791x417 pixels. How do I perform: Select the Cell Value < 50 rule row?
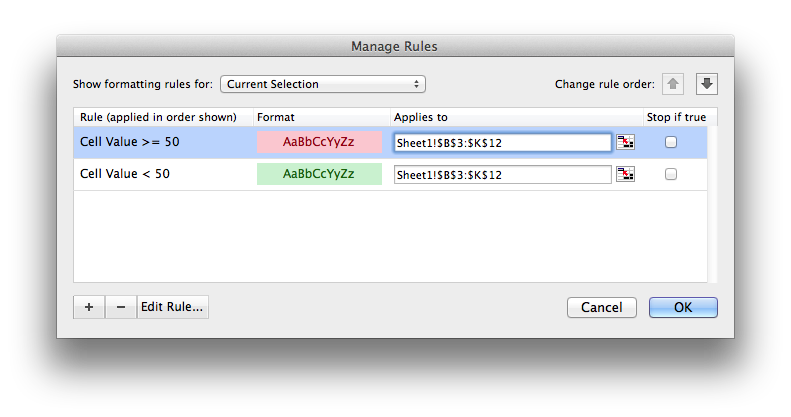[x=390, y=174]
